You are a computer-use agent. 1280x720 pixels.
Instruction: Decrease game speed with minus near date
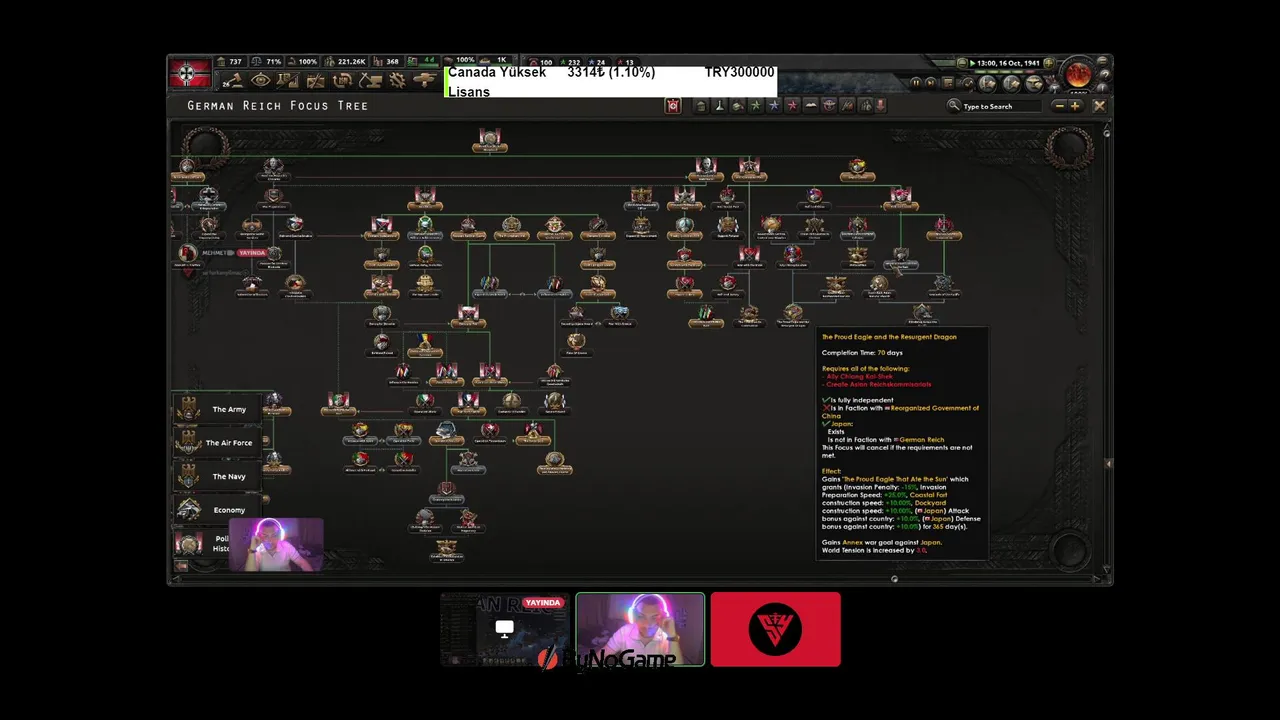(962, 64)
